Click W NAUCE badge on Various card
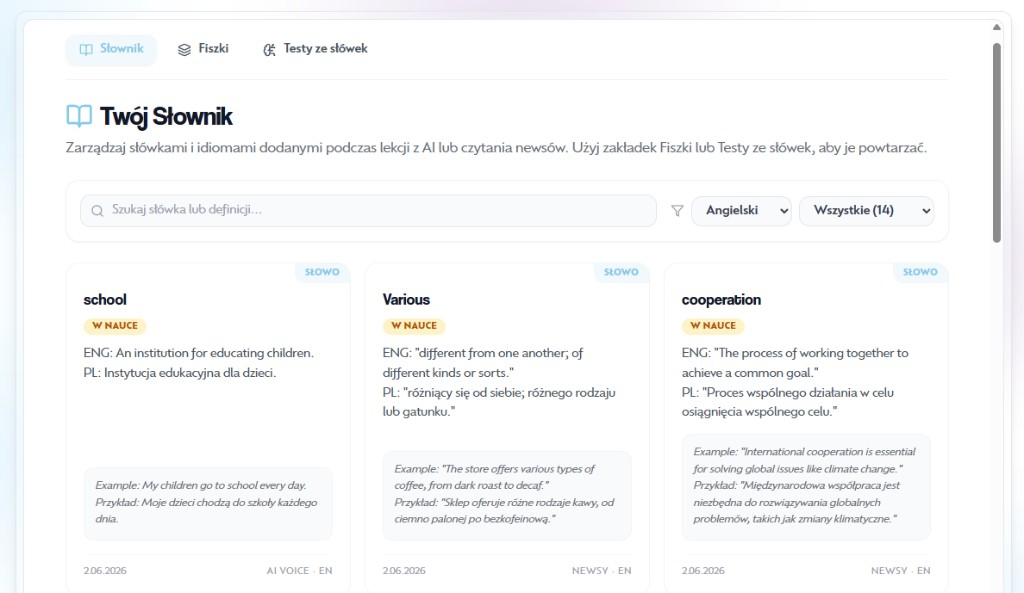This screenshot has height=593, width=1024. (414, 325)
